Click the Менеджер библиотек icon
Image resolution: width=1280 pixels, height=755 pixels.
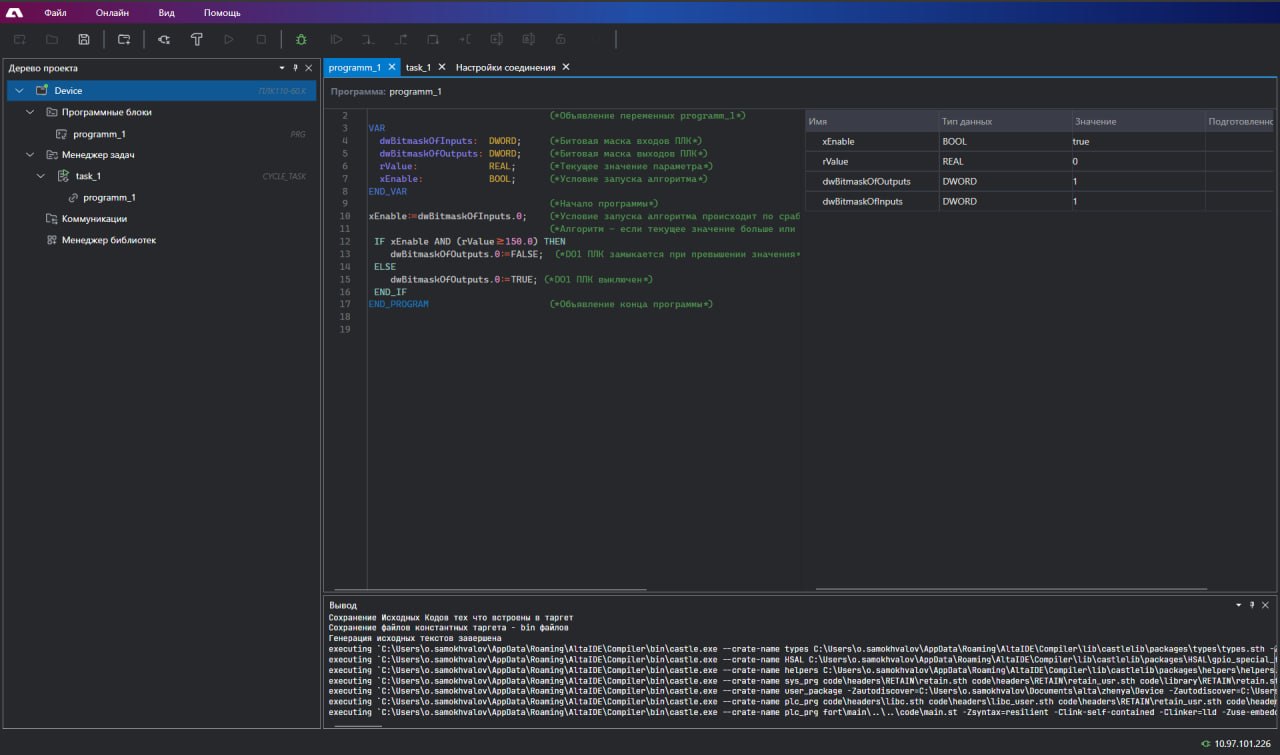(x=51, y=240)
